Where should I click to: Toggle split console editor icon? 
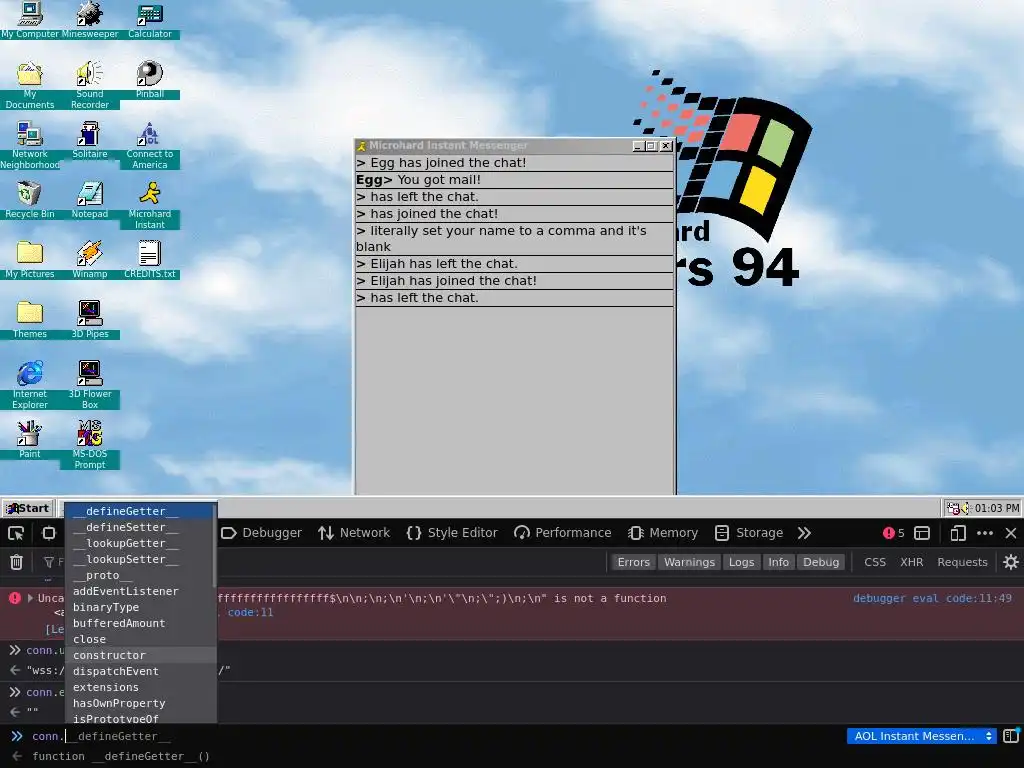(x=1011, y=736)
